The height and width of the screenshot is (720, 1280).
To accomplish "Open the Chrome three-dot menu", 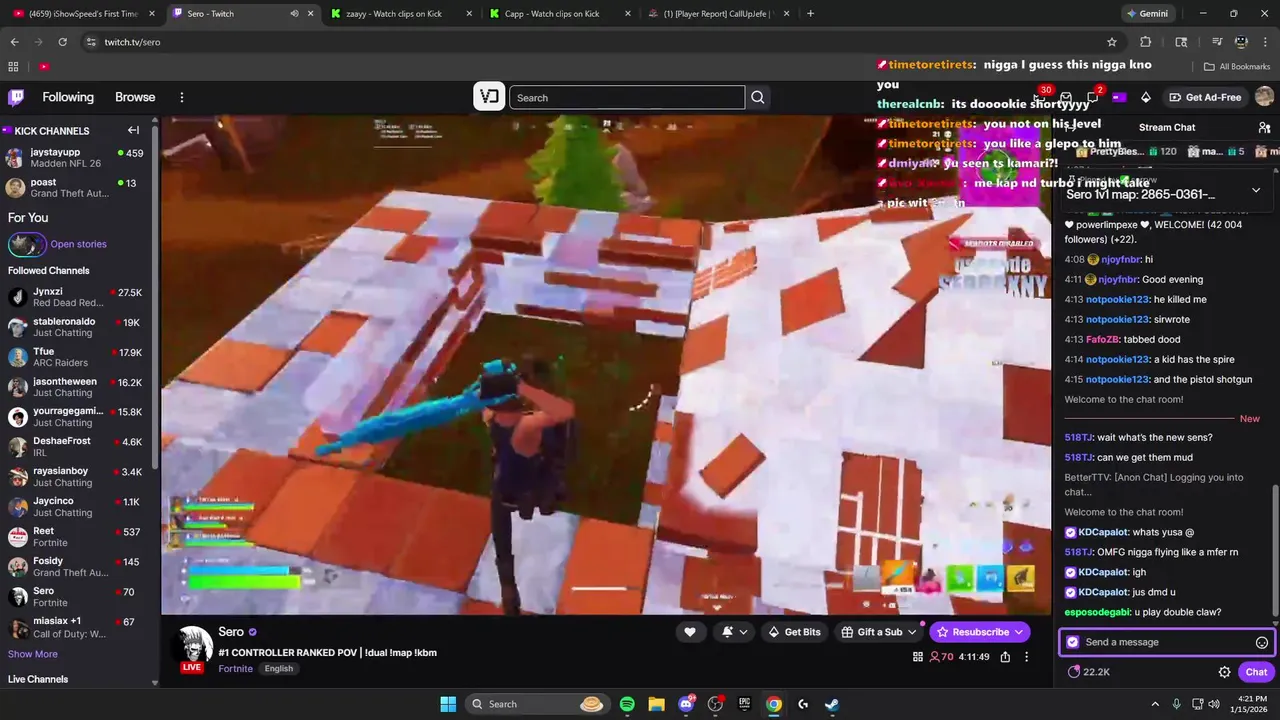I will point(1265,42).
